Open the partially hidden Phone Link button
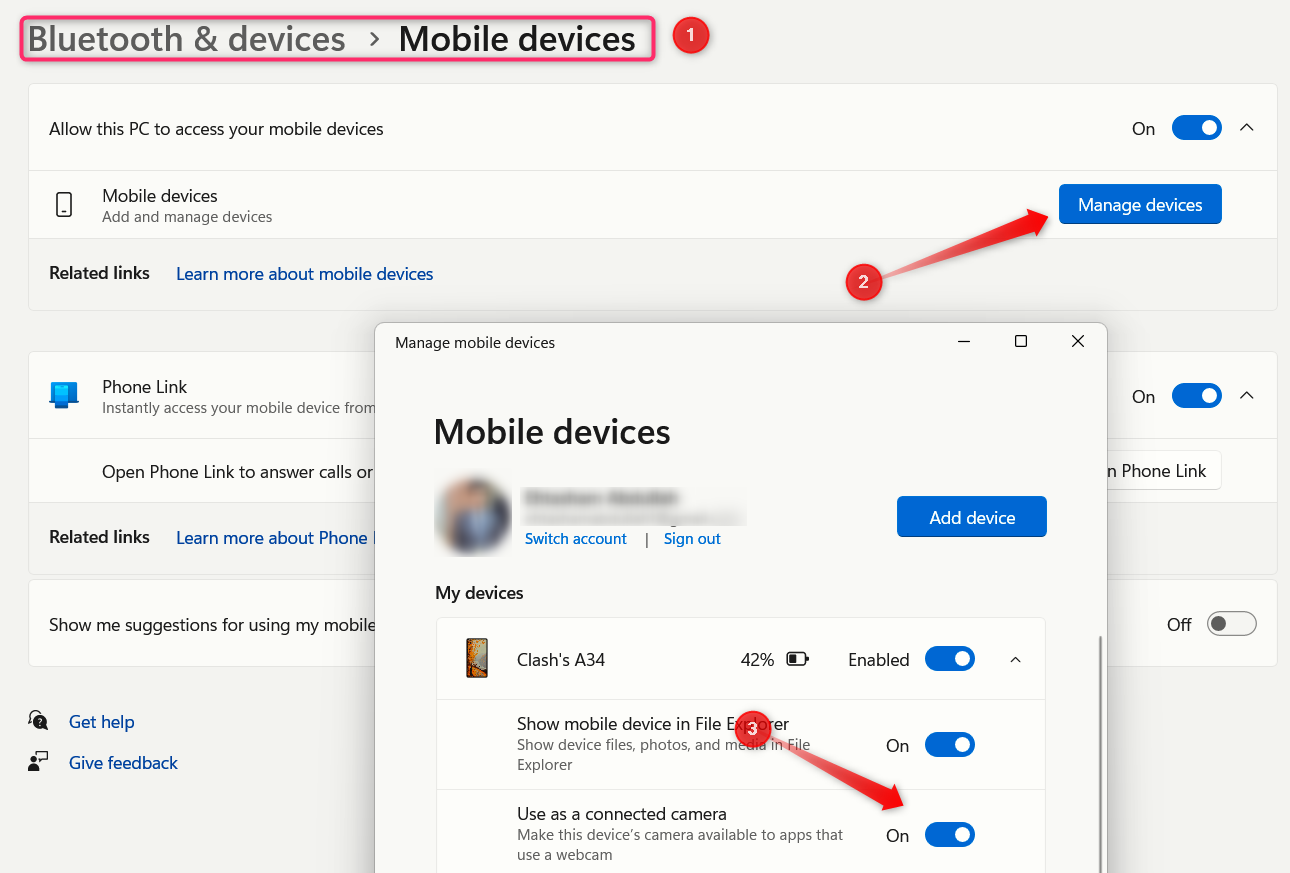The image size is (1290, 873). click(1163, 471)
